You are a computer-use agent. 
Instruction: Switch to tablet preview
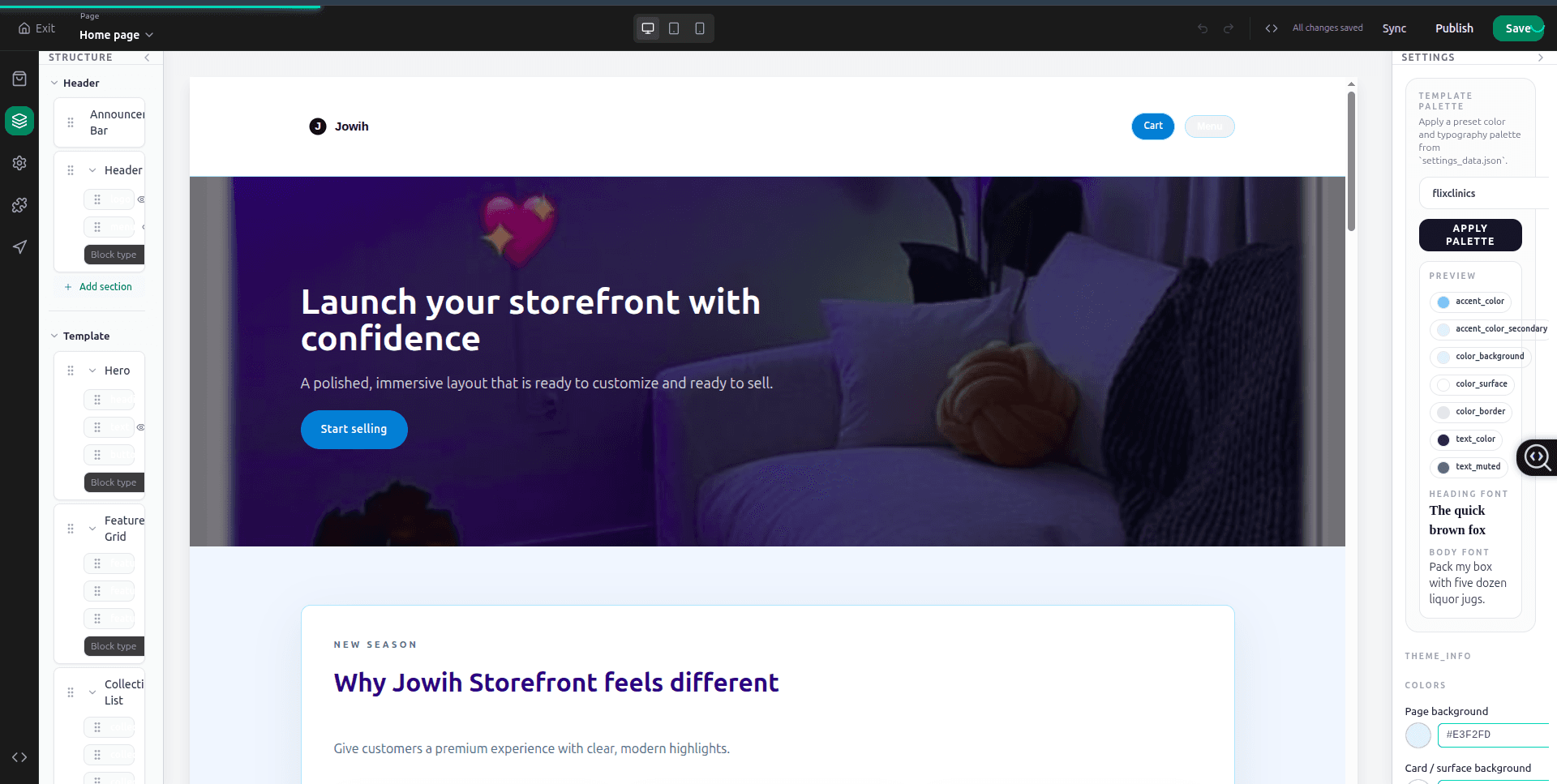674,28
